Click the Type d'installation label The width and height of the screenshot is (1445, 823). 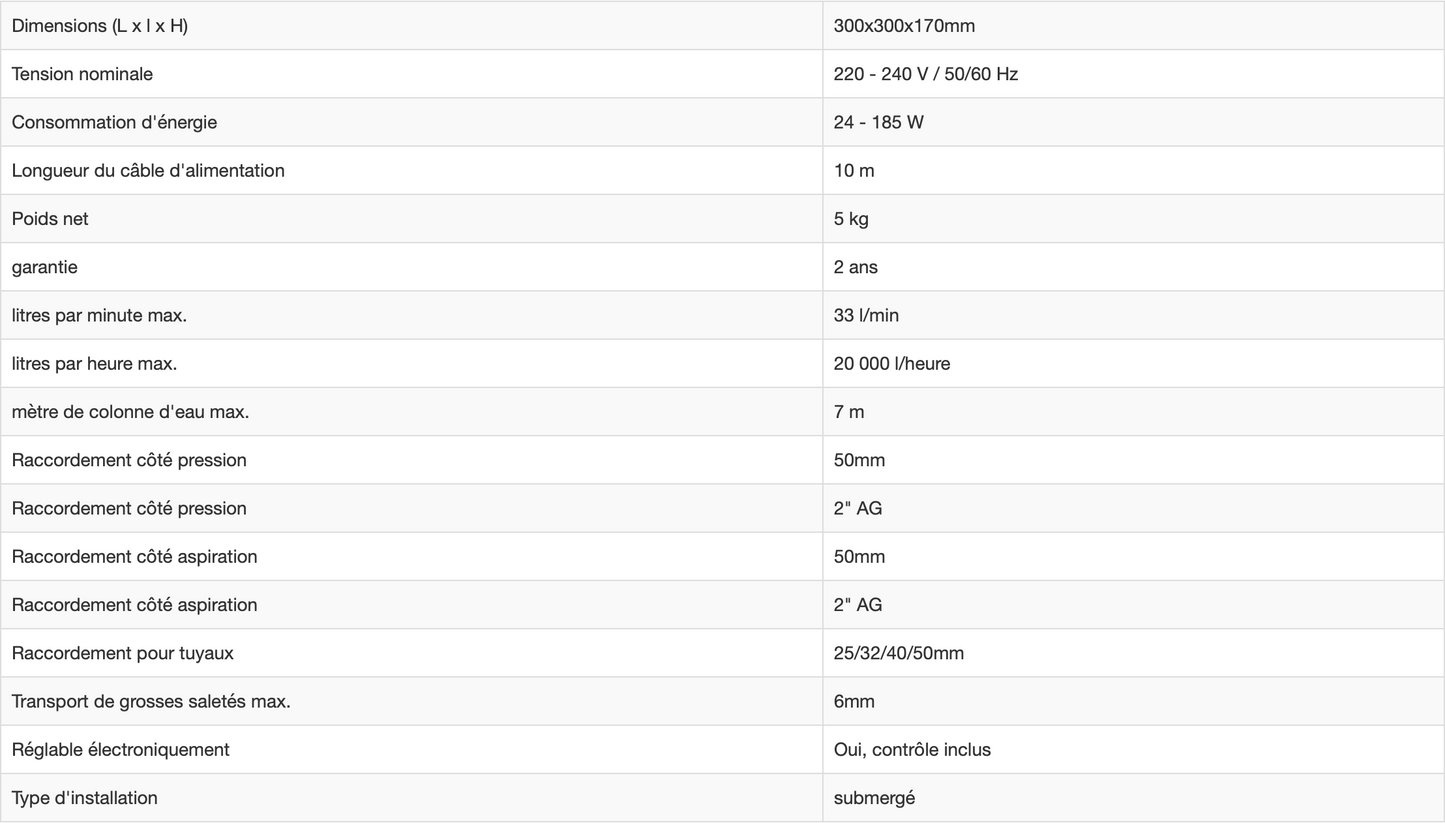point(85,797)
